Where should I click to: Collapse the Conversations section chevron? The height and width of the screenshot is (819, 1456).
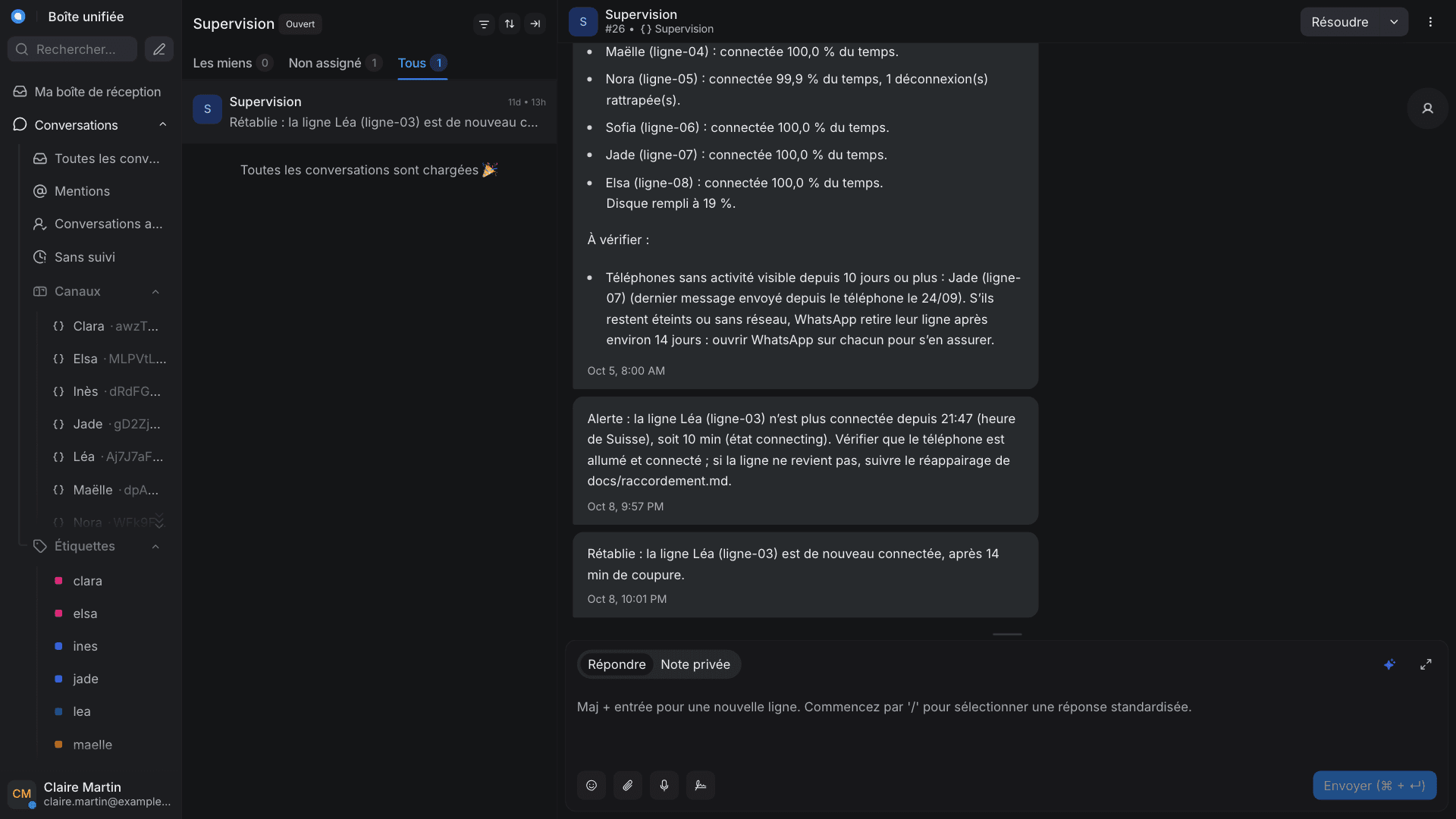(162, 125)
